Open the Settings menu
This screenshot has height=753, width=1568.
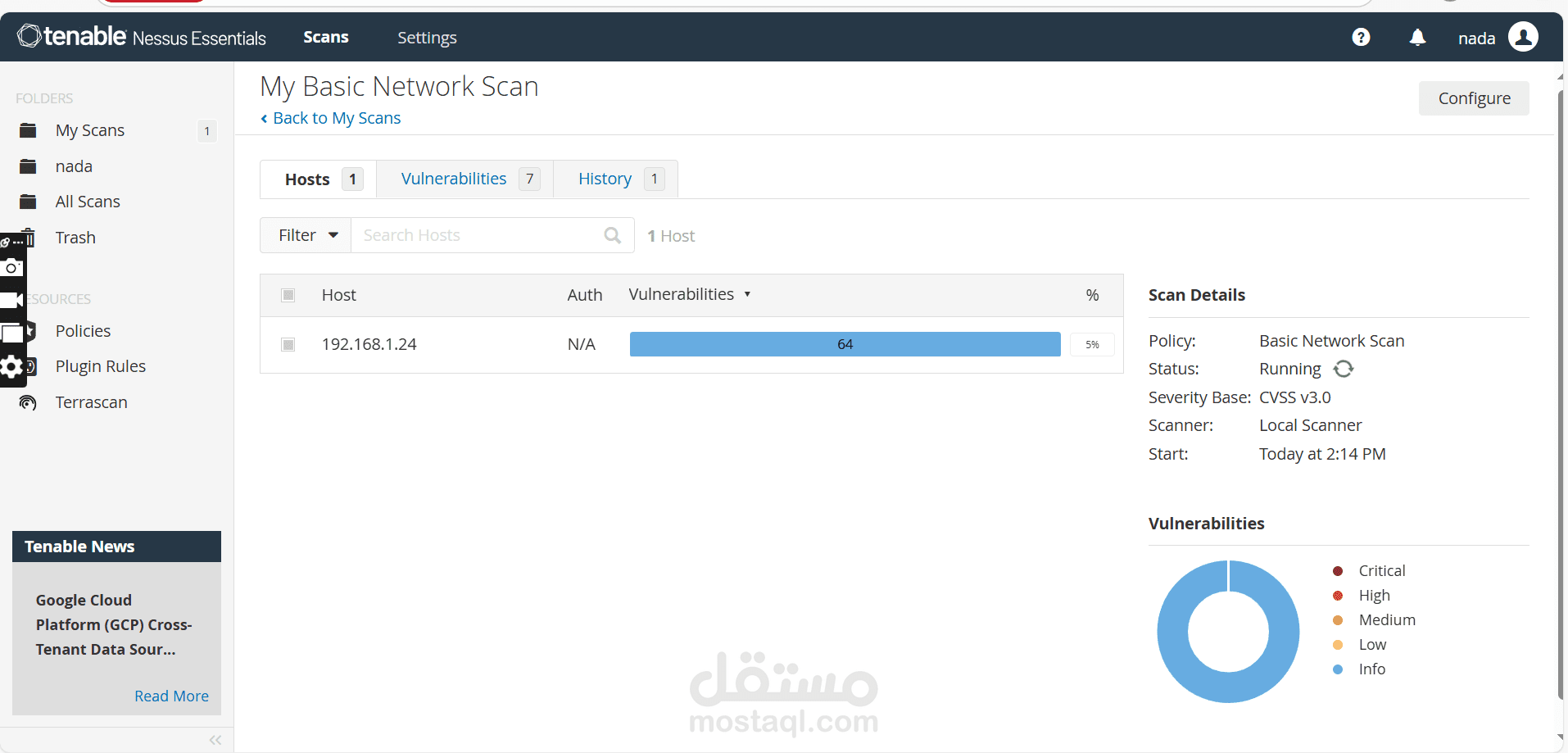coord(427,38)
